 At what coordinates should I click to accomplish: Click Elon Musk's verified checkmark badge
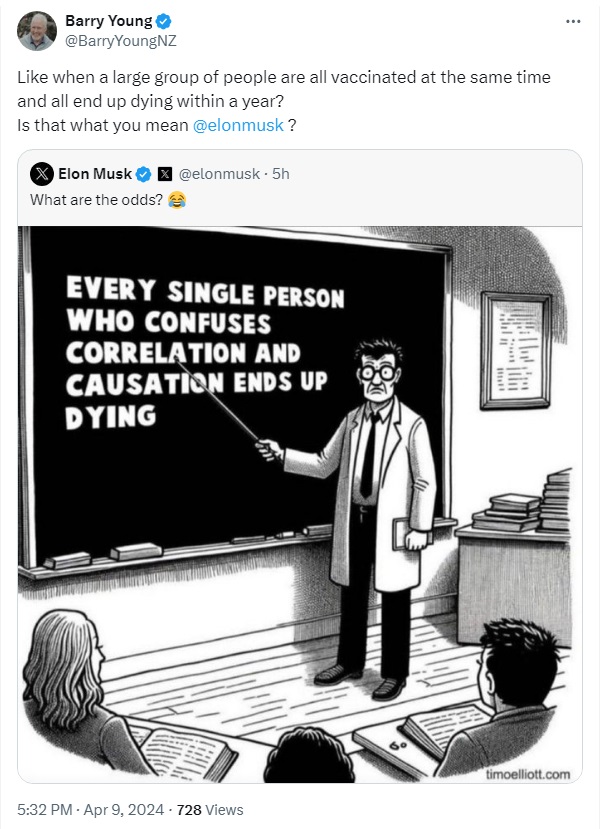144,174
